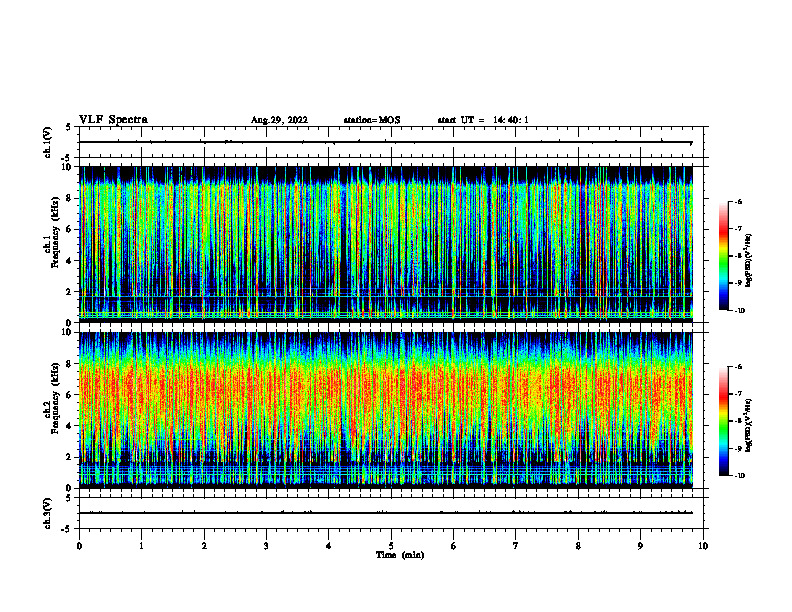This screenshot has width=792, height=612.
Task: Click the "2" kHz tick on ch.2 axis
Action: click(x=70, y=457)
